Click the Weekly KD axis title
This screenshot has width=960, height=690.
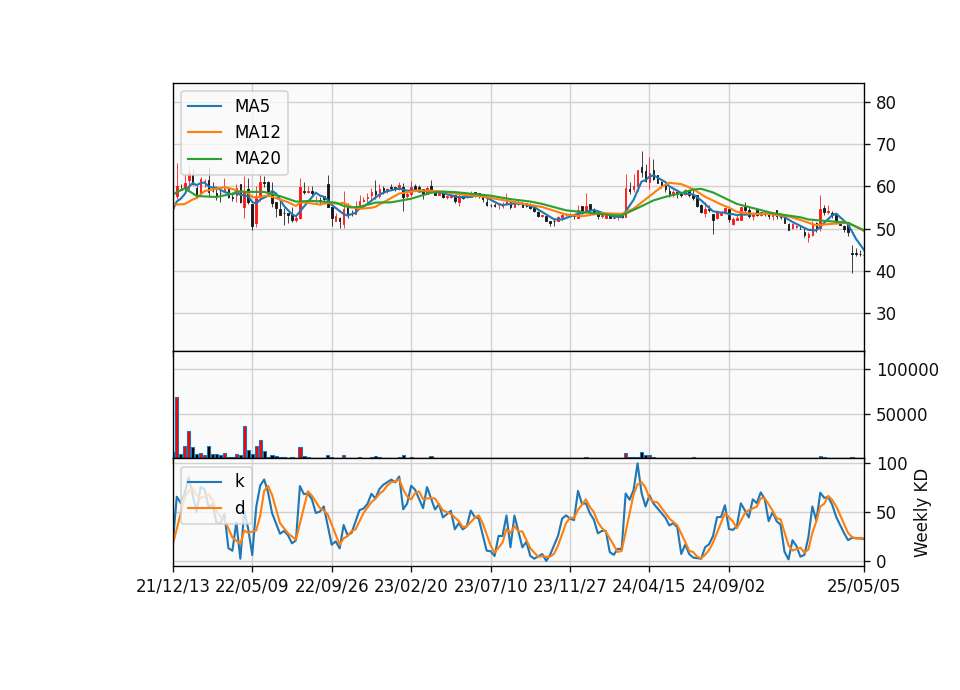point(921,513)
